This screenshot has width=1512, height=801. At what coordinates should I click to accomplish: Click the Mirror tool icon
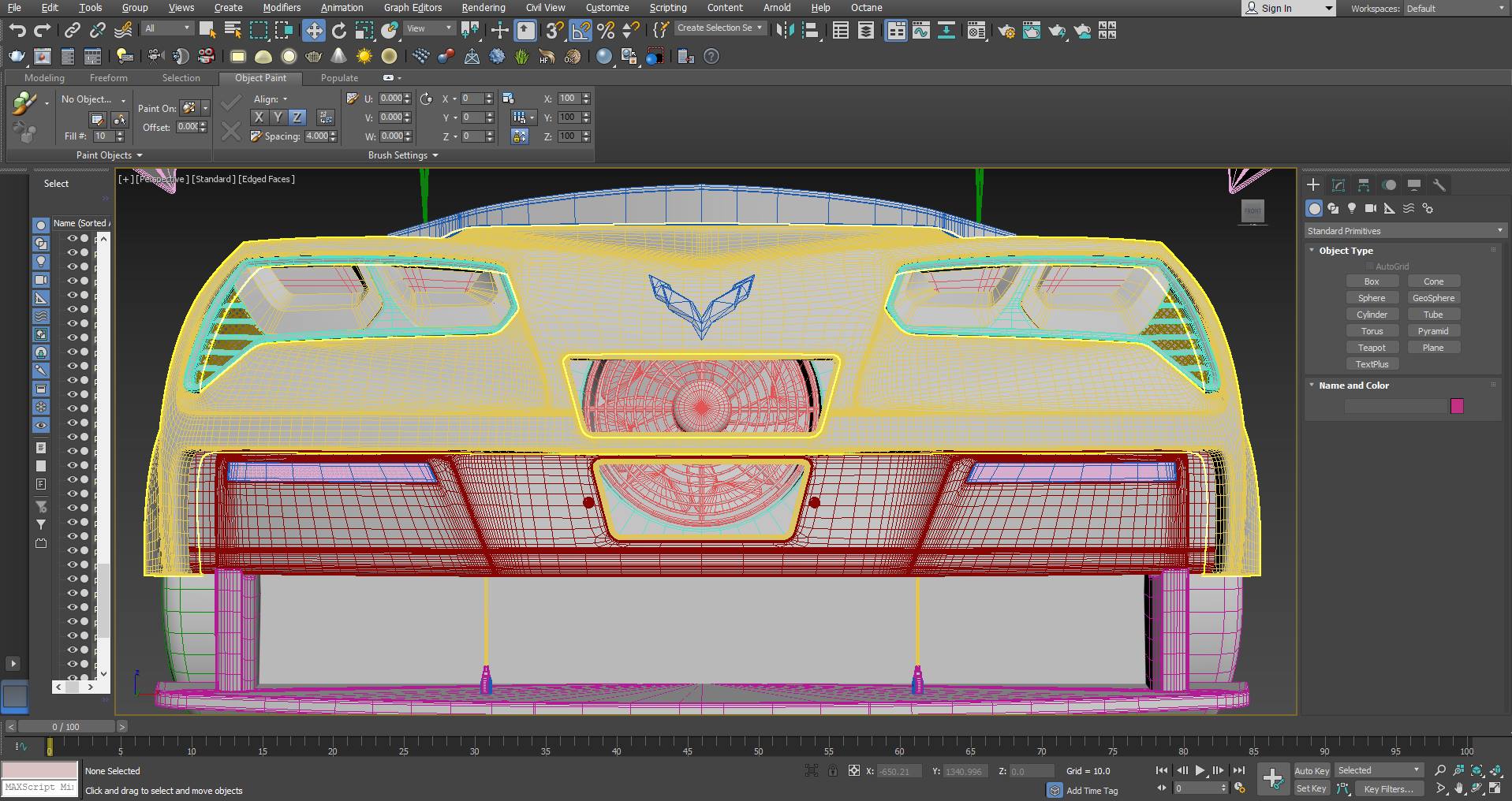tap(786, 31)
